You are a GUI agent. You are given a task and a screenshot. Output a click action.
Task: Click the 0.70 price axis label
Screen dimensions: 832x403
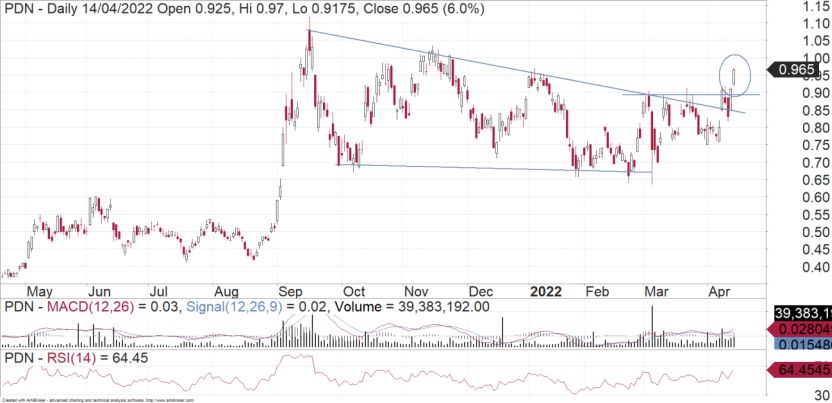816,162
